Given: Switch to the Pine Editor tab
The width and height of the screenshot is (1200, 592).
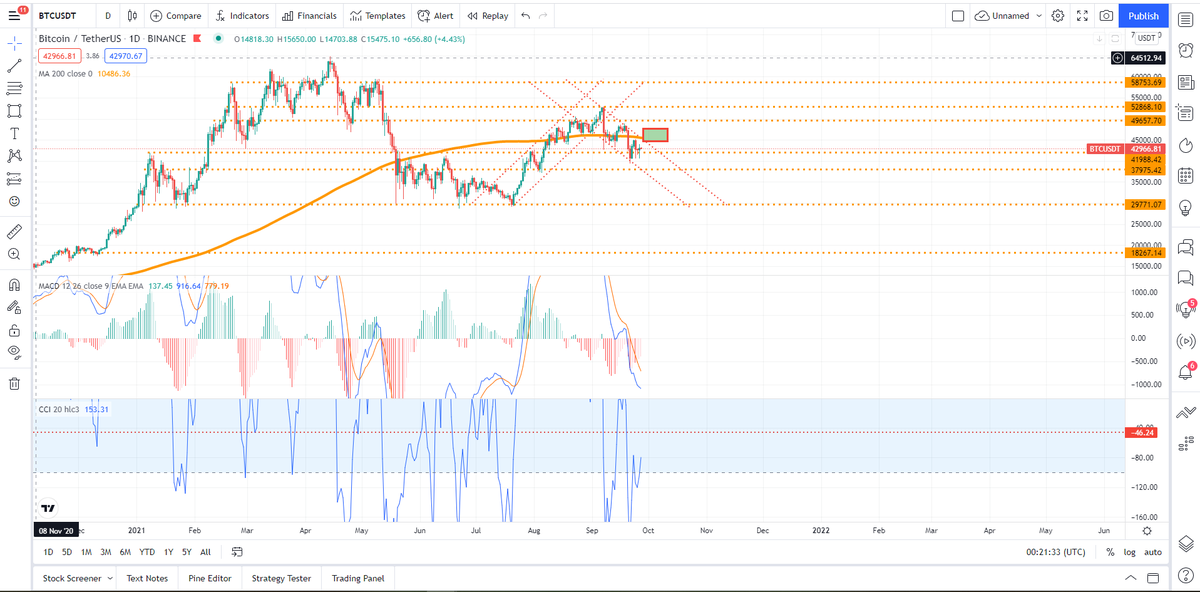Looking at the screenshot, I should [x=209, y=578].
